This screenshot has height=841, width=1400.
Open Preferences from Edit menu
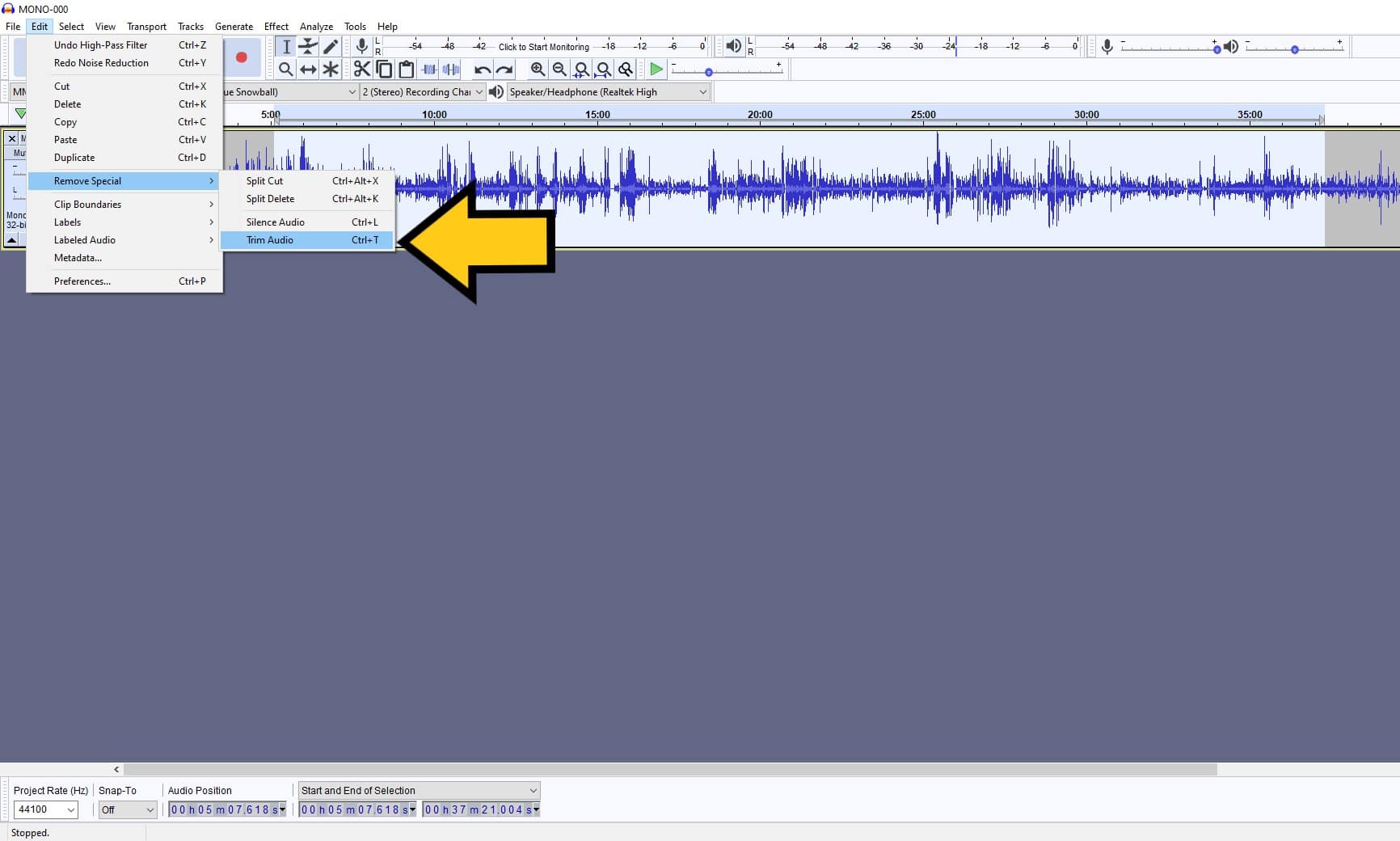(x=82, y=281)
